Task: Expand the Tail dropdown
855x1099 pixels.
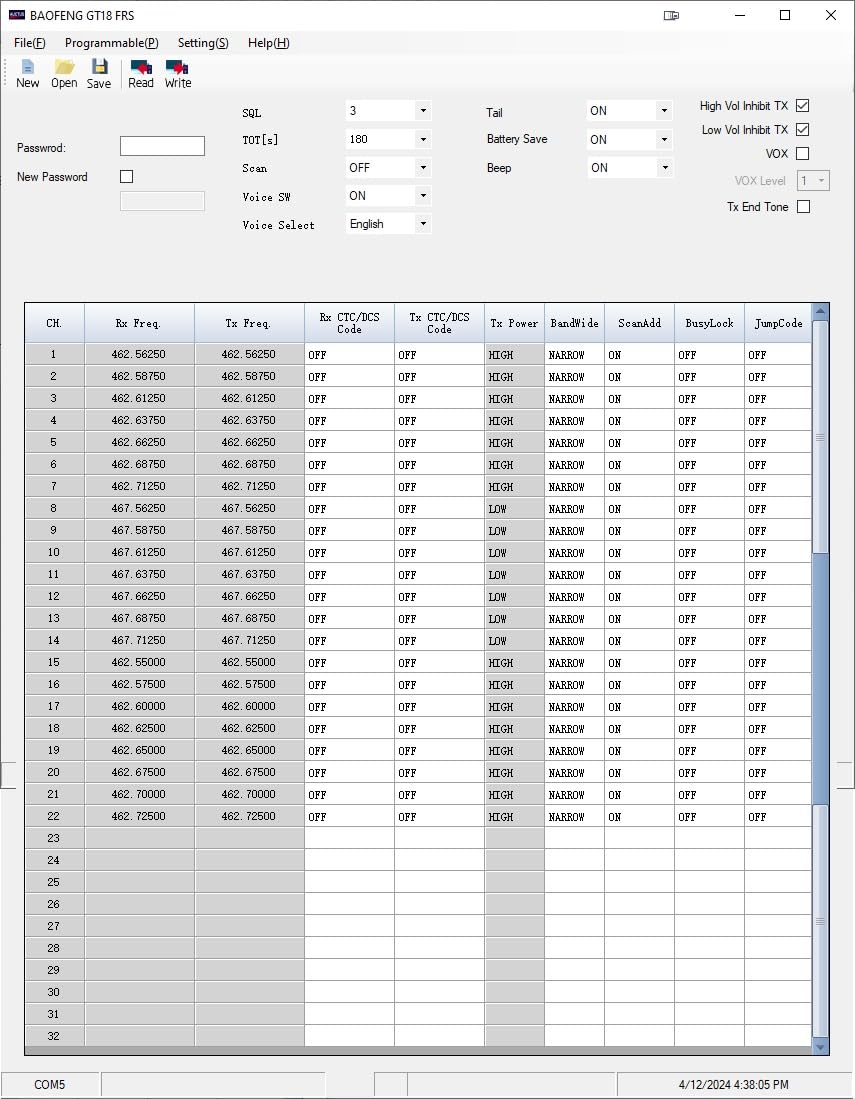Action: 664,111
